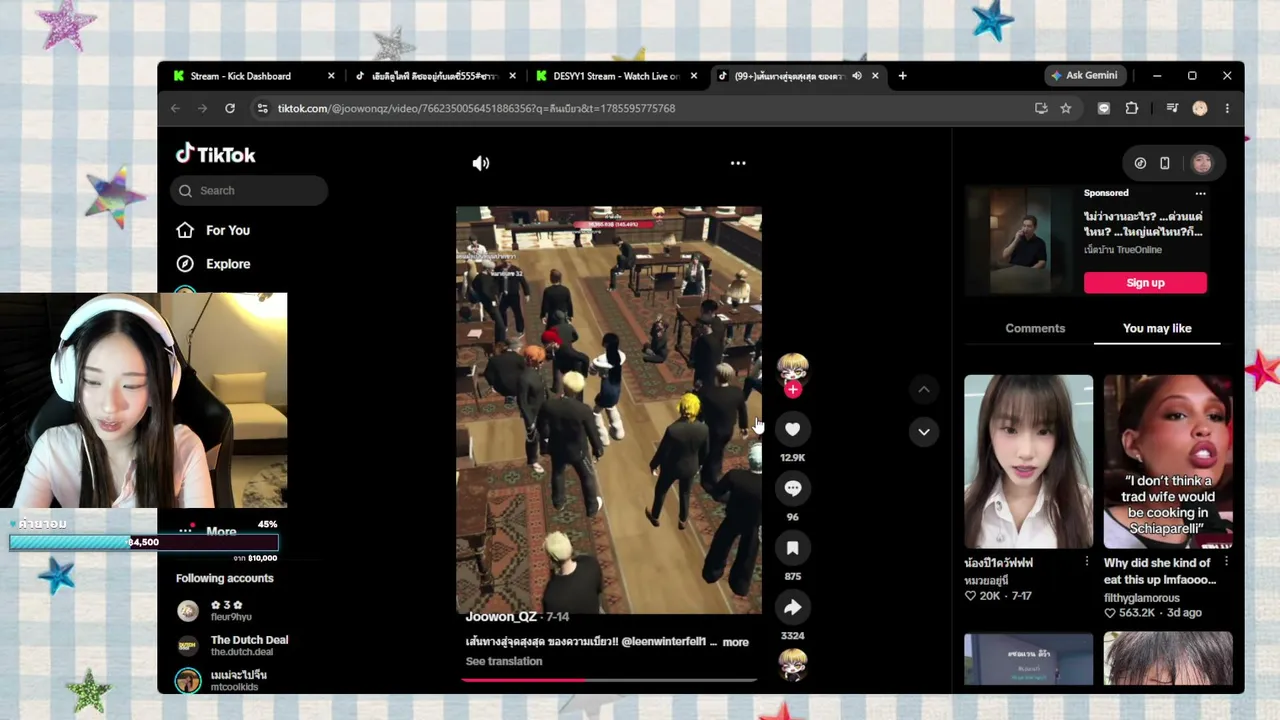
Task: Go to the previous video with up arrow
Action: click(924, 389)
